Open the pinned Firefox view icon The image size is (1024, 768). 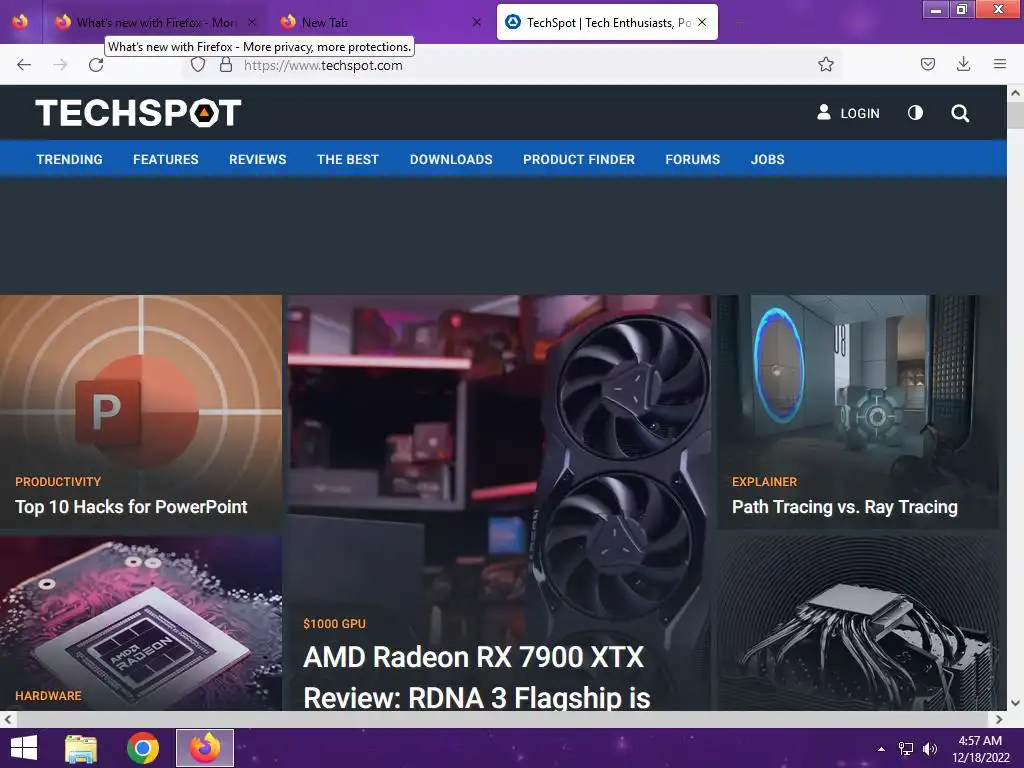tap(20, 22)
